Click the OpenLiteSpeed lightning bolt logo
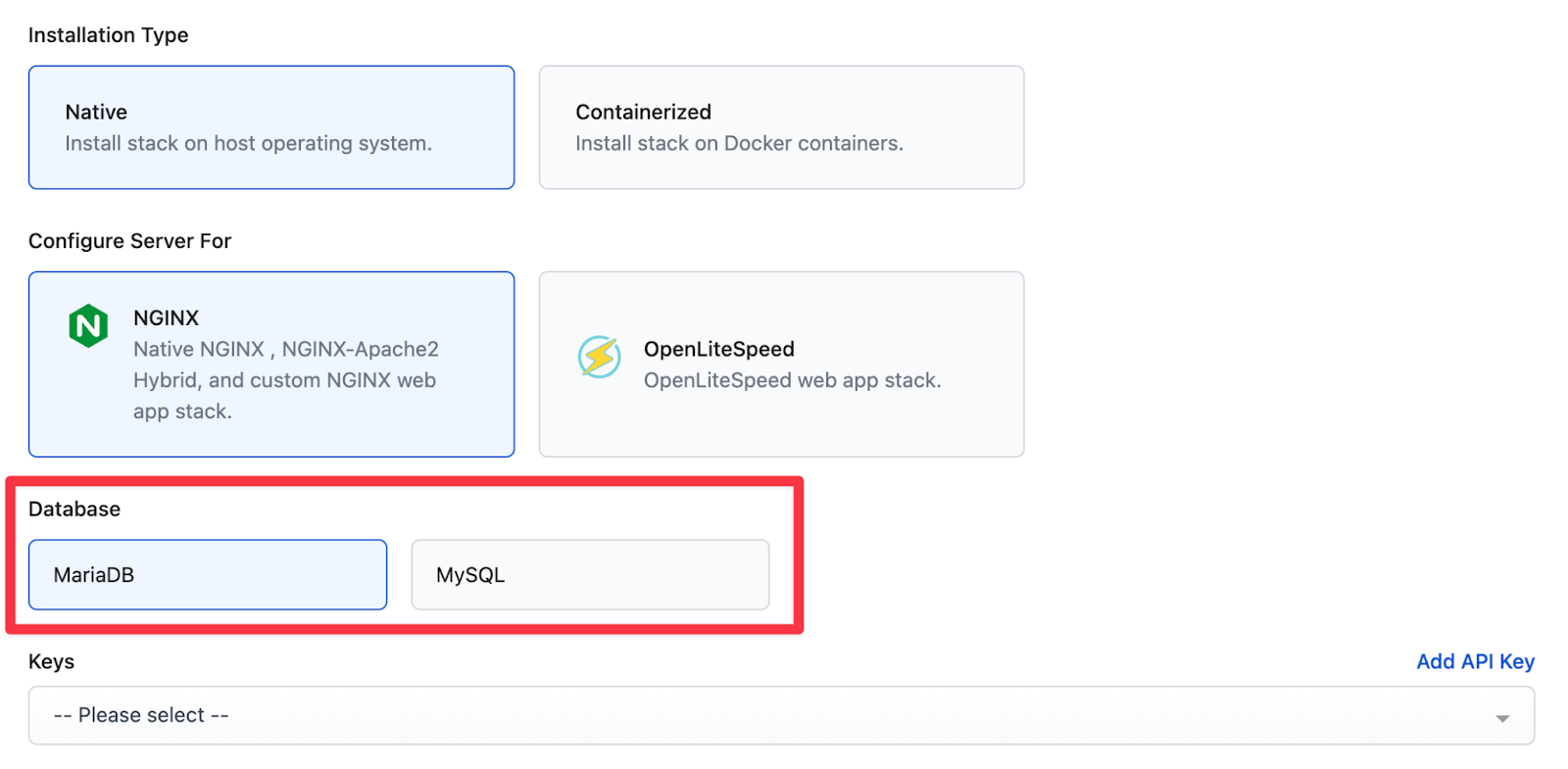1568x769 pixels. pos(599,357)
